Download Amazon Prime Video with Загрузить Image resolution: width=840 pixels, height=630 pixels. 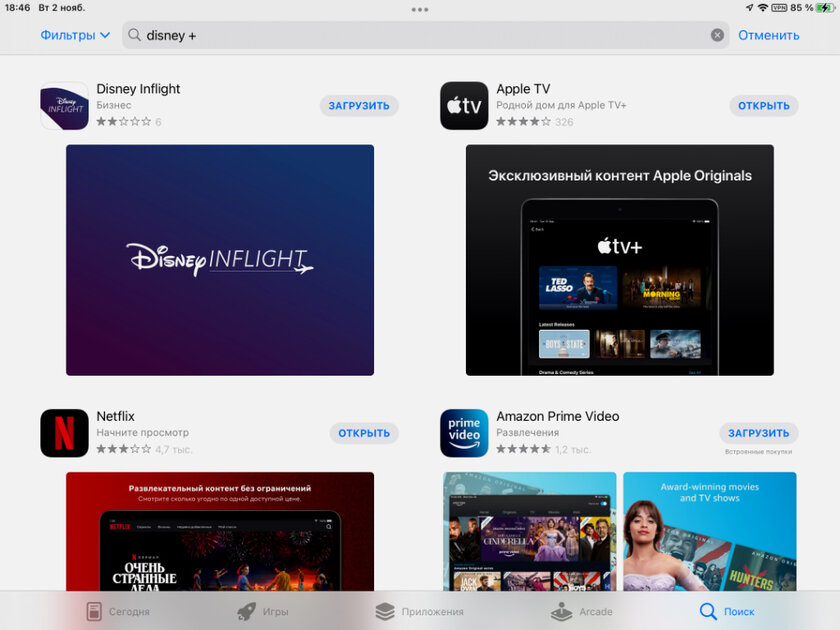[759, 433]
